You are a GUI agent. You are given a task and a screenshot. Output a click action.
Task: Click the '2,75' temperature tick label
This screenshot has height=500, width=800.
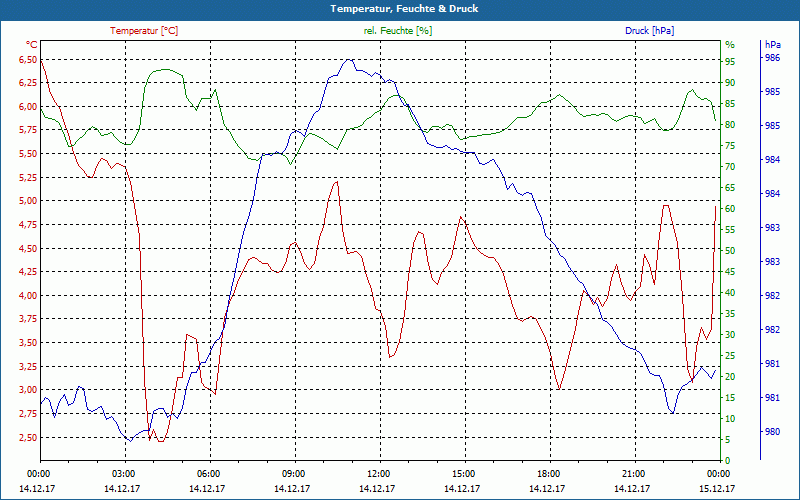point(28,413)
